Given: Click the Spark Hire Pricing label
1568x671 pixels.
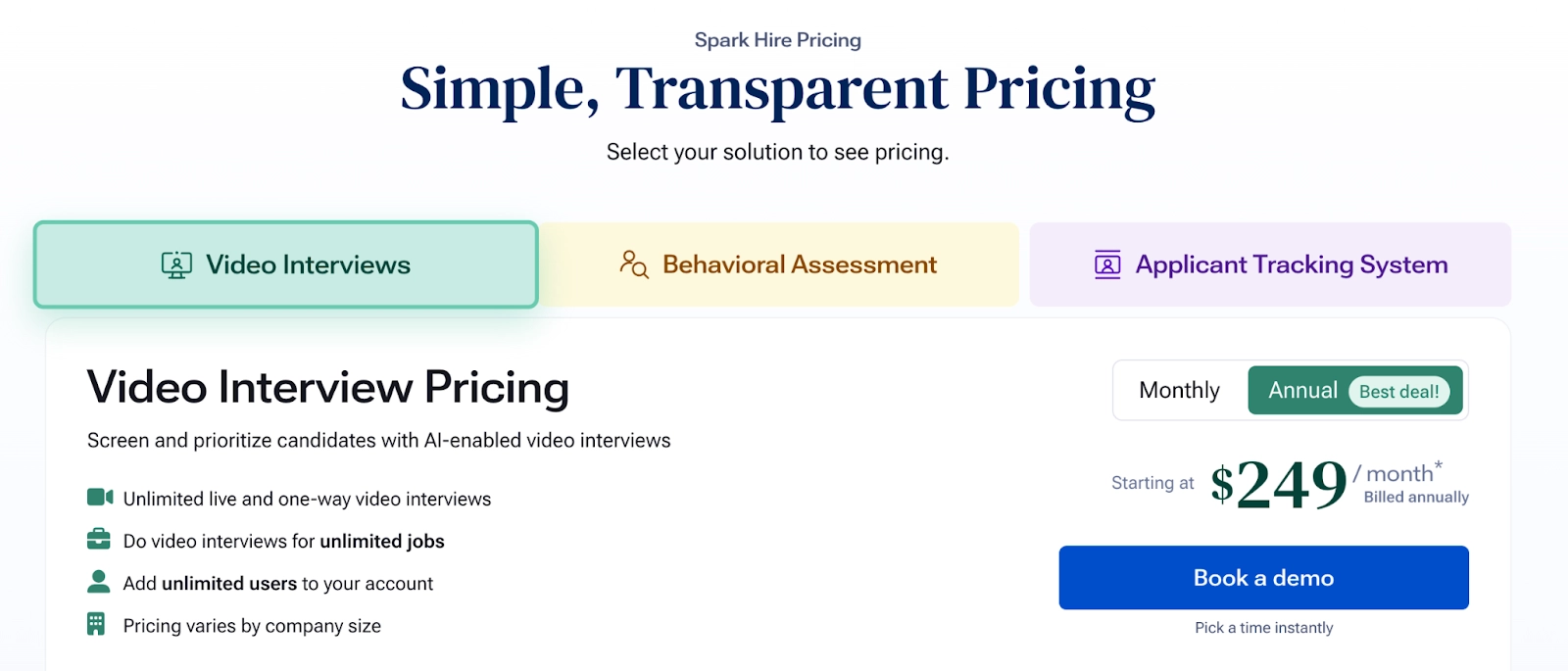Looking at the screenshot, I should pyautogui.click(x=777, y=39).
